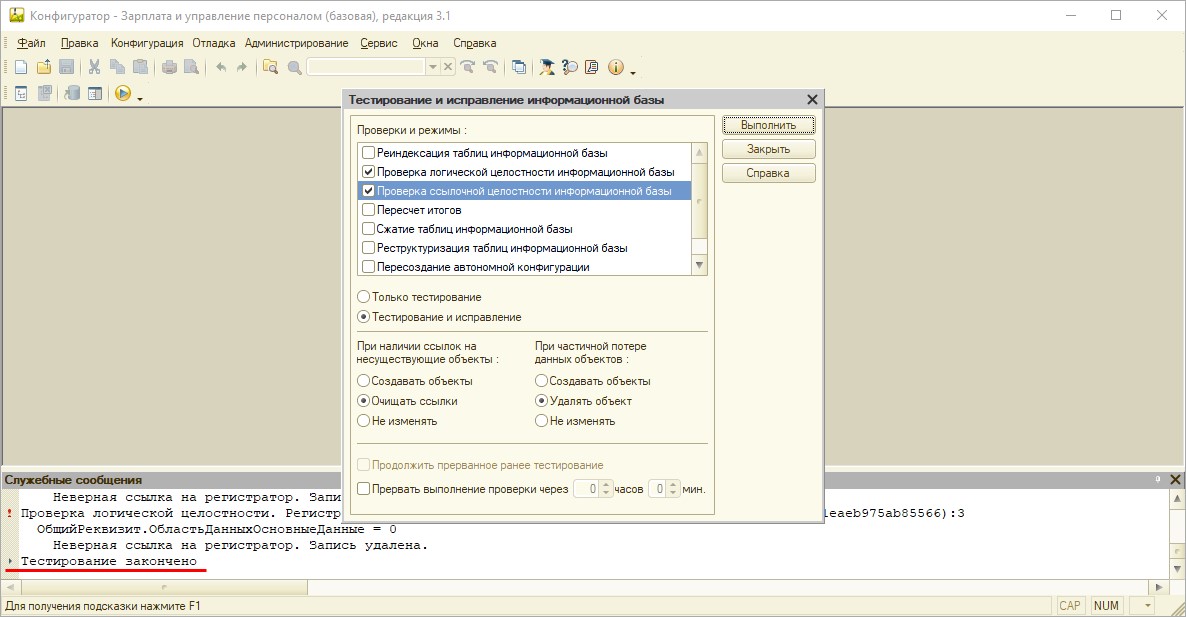Expand toolbar options arrow after info icon
The width and height of the screenshot is (1186, 617).
[632, 73]
